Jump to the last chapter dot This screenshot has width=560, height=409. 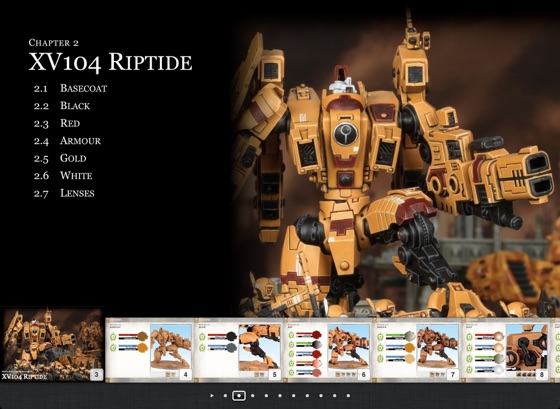(x=348, y=395)
